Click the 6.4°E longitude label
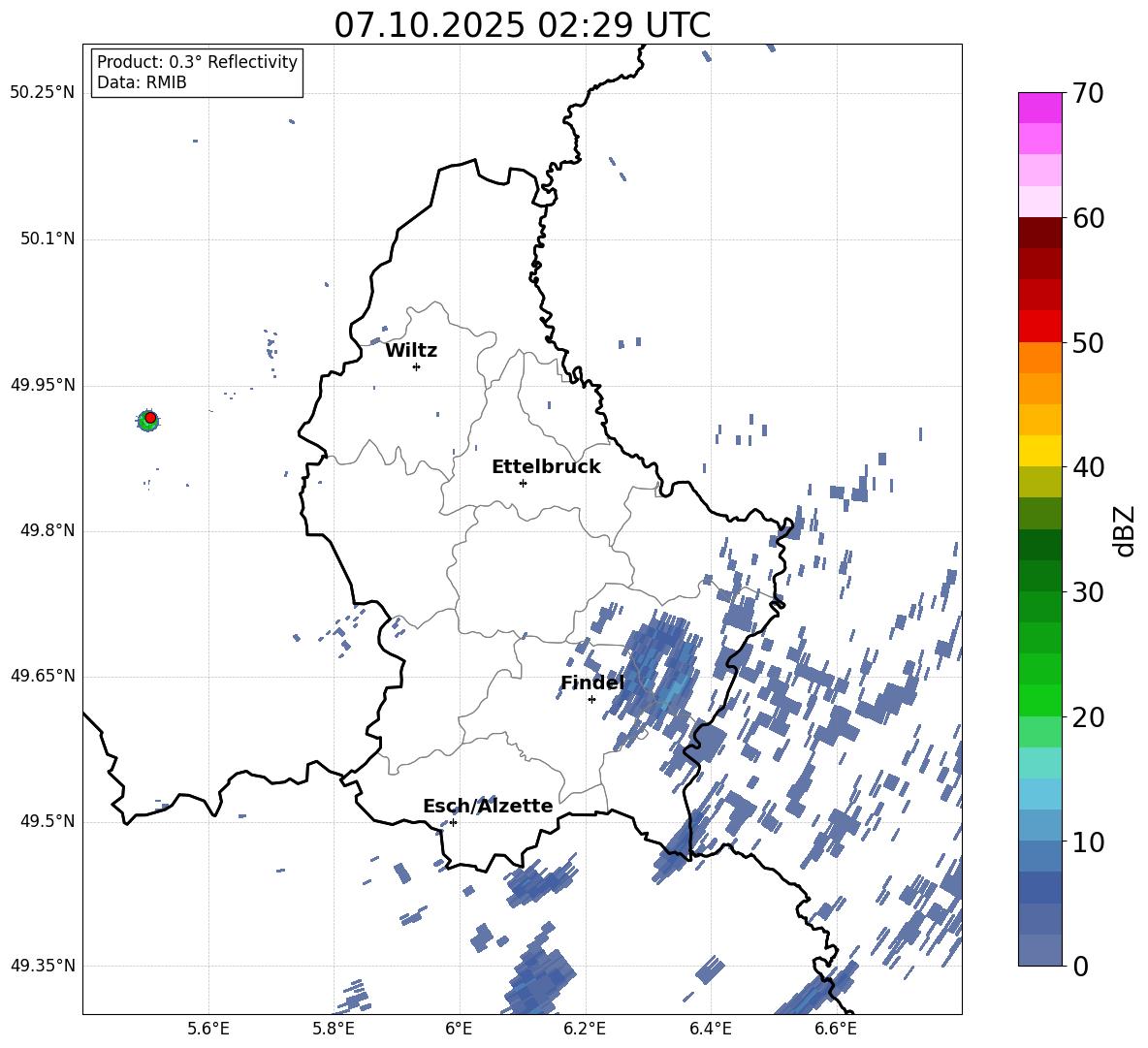Image resolution: width=1148 pixels, height=1048 pixels. [x=710, y=1030]
